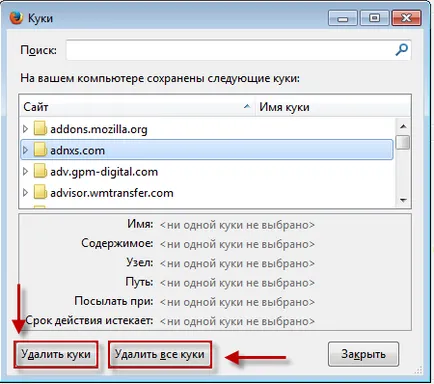The image size is (434, 384).
Task: Click the Закрыть button
Action: click(363, 354)
